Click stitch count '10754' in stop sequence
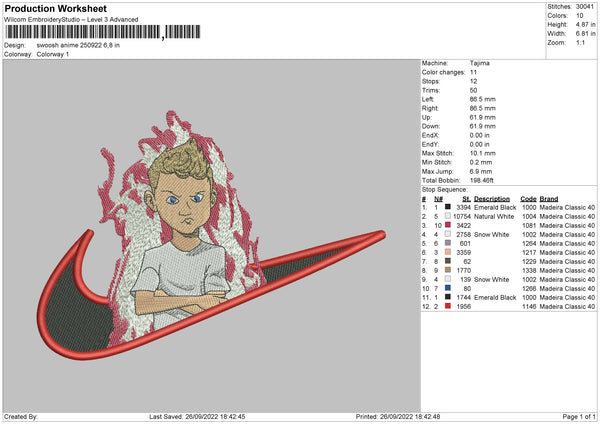This screenshot has width=600, height=424. (x=462, y=217)
